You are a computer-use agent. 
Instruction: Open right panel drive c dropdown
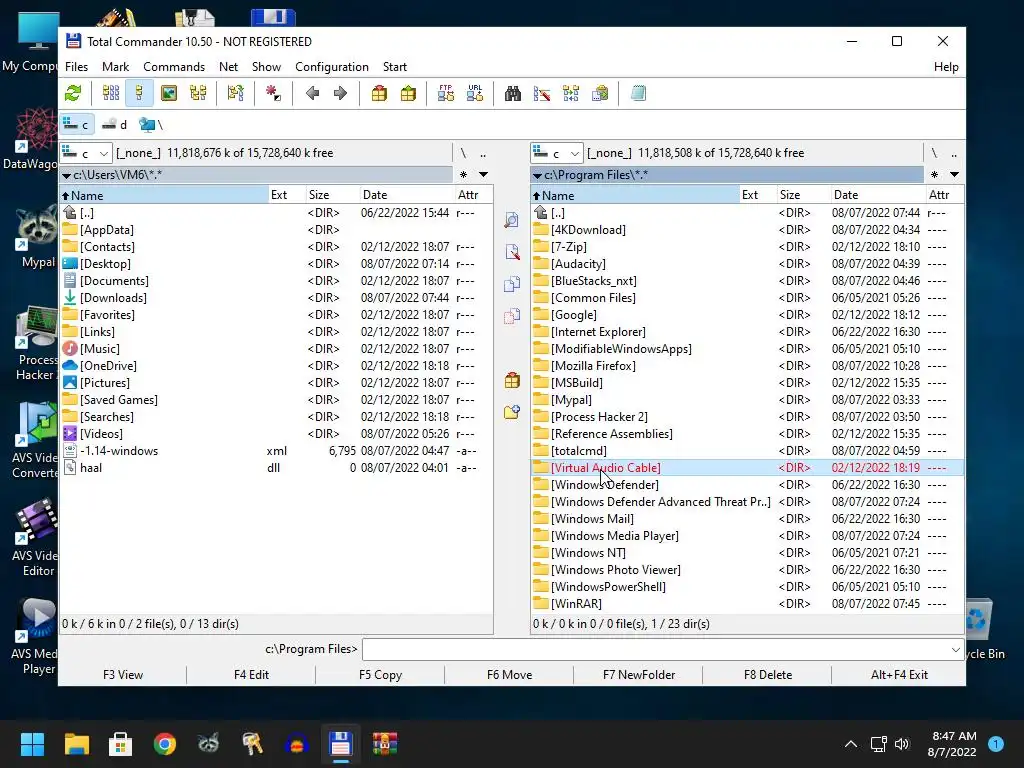pyautogui.click(x=556, y=153)
